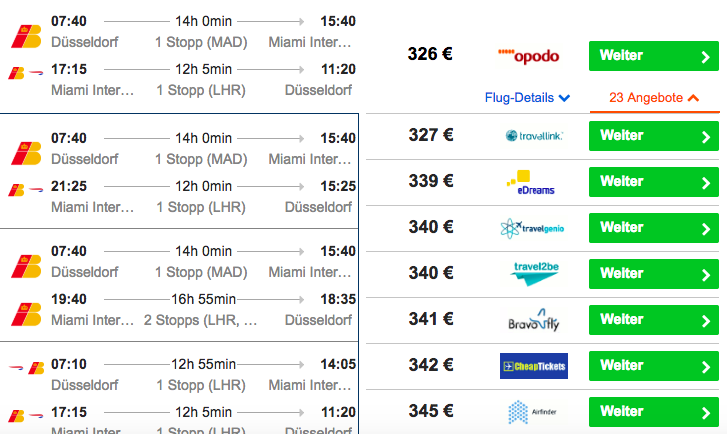
Task: Select the flight with the 21:25 Miami return
Action: click(x=179, y=171)
